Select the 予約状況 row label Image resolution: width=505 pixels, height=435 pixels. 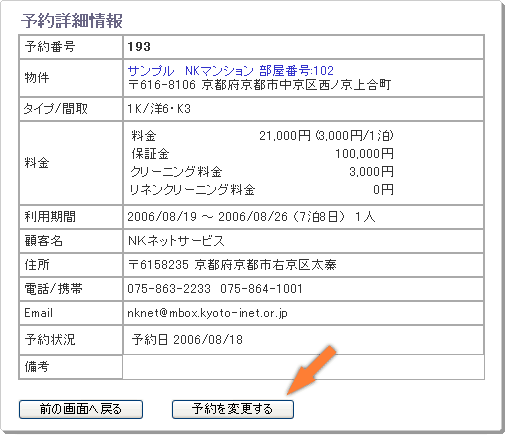[50, 340]
